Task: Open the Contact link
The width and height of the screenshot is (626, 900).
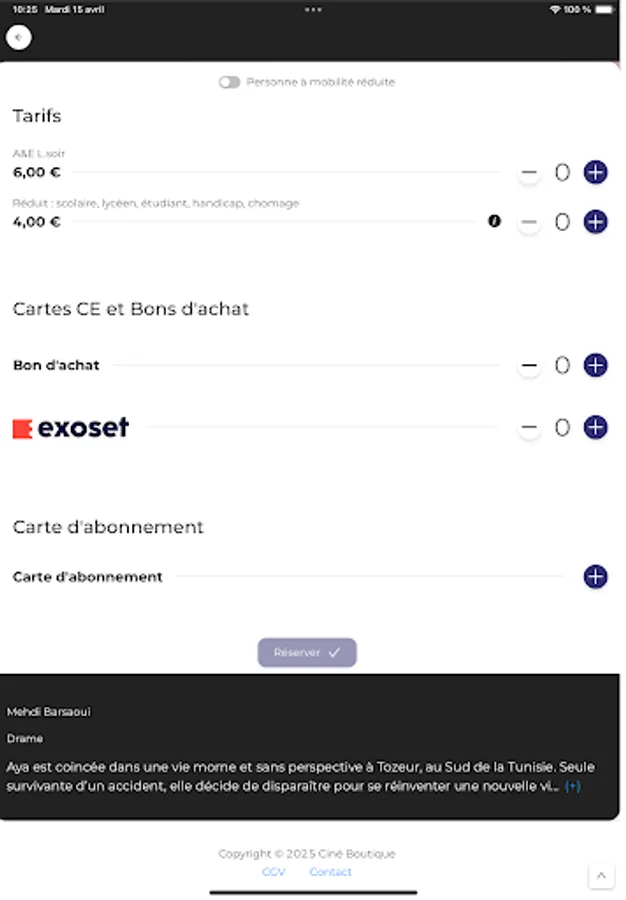Action: (x=330, y=872)
